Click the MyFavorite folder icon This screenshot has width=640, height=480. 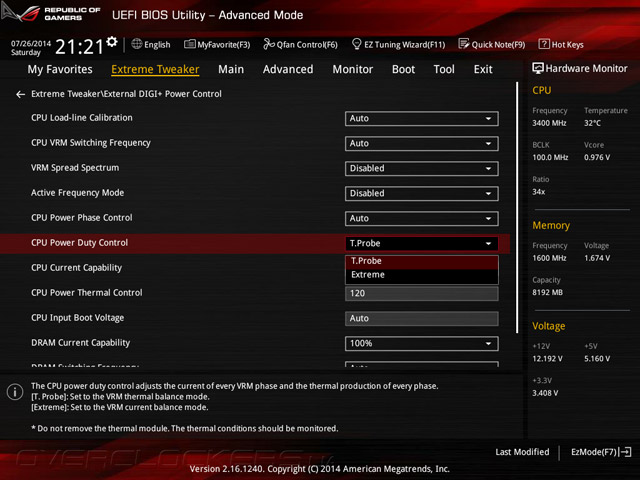pos(190,44)
